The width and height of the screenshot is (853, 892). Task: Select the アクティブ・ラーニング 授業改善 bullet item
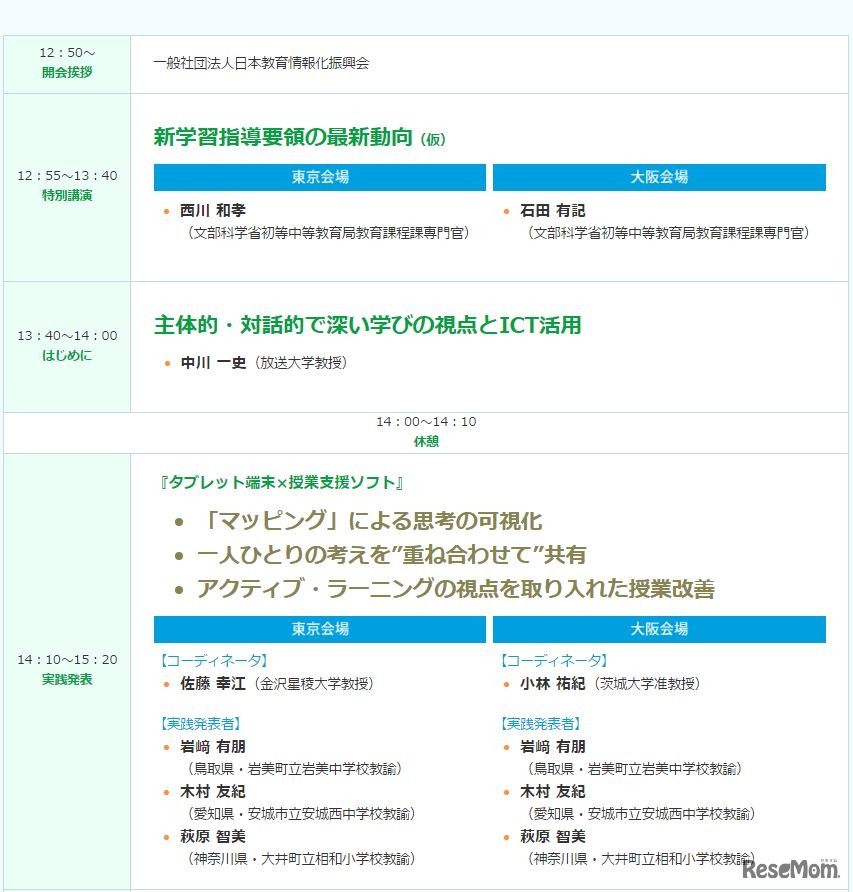point(455,589)
